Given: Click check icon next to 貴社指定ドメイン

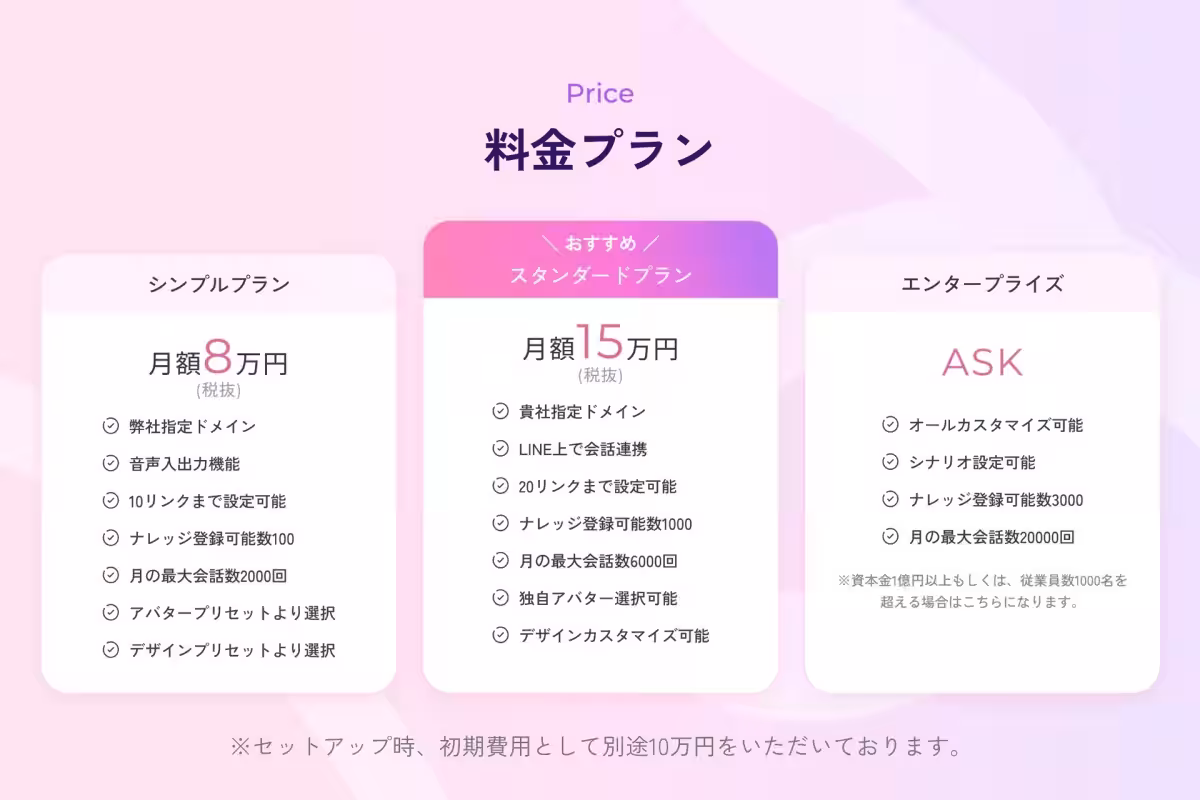Looking at the screenshot, I should point(501,411).
